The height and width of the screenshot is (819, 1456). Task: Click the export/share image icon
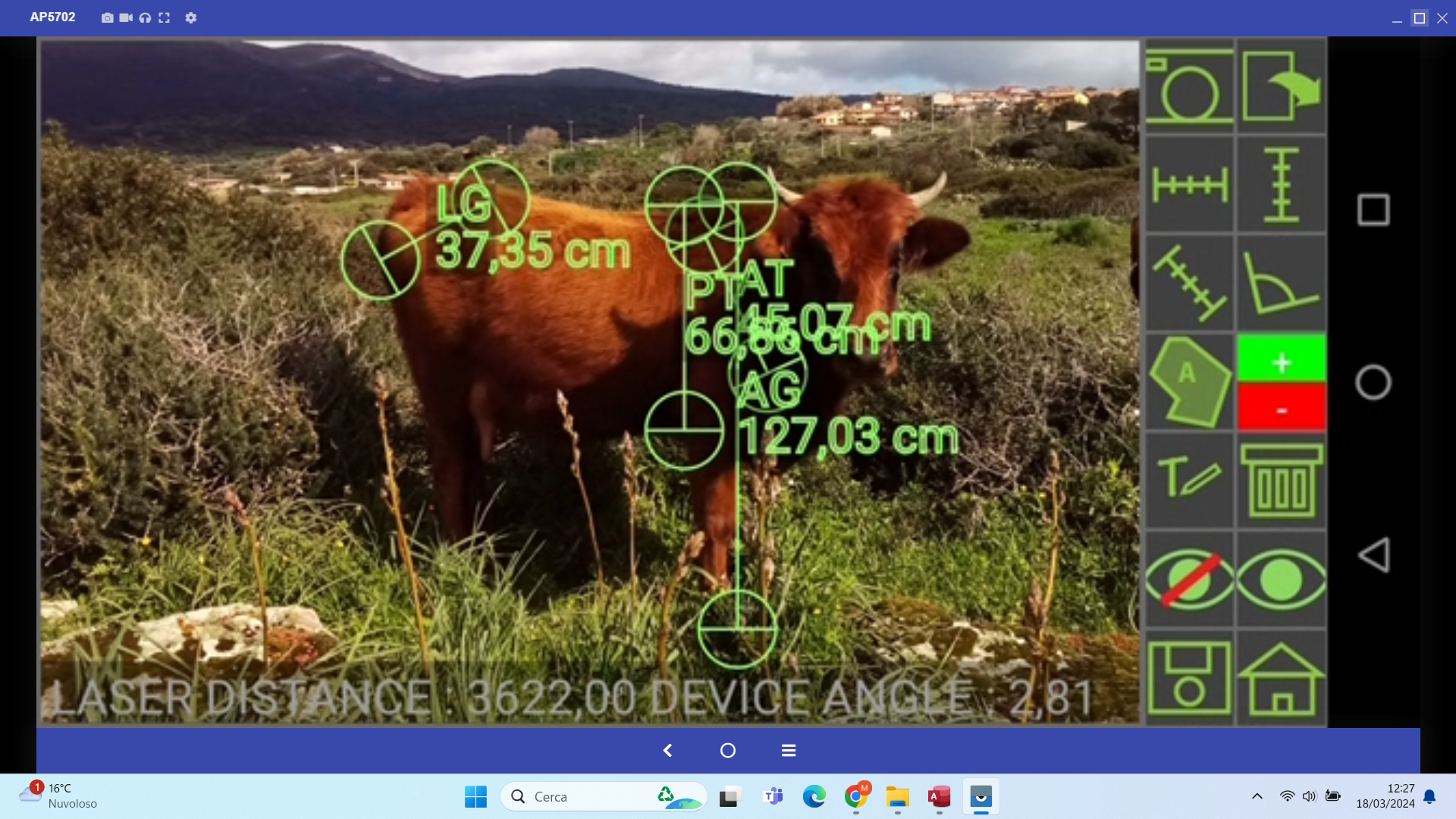point(1281,87)
